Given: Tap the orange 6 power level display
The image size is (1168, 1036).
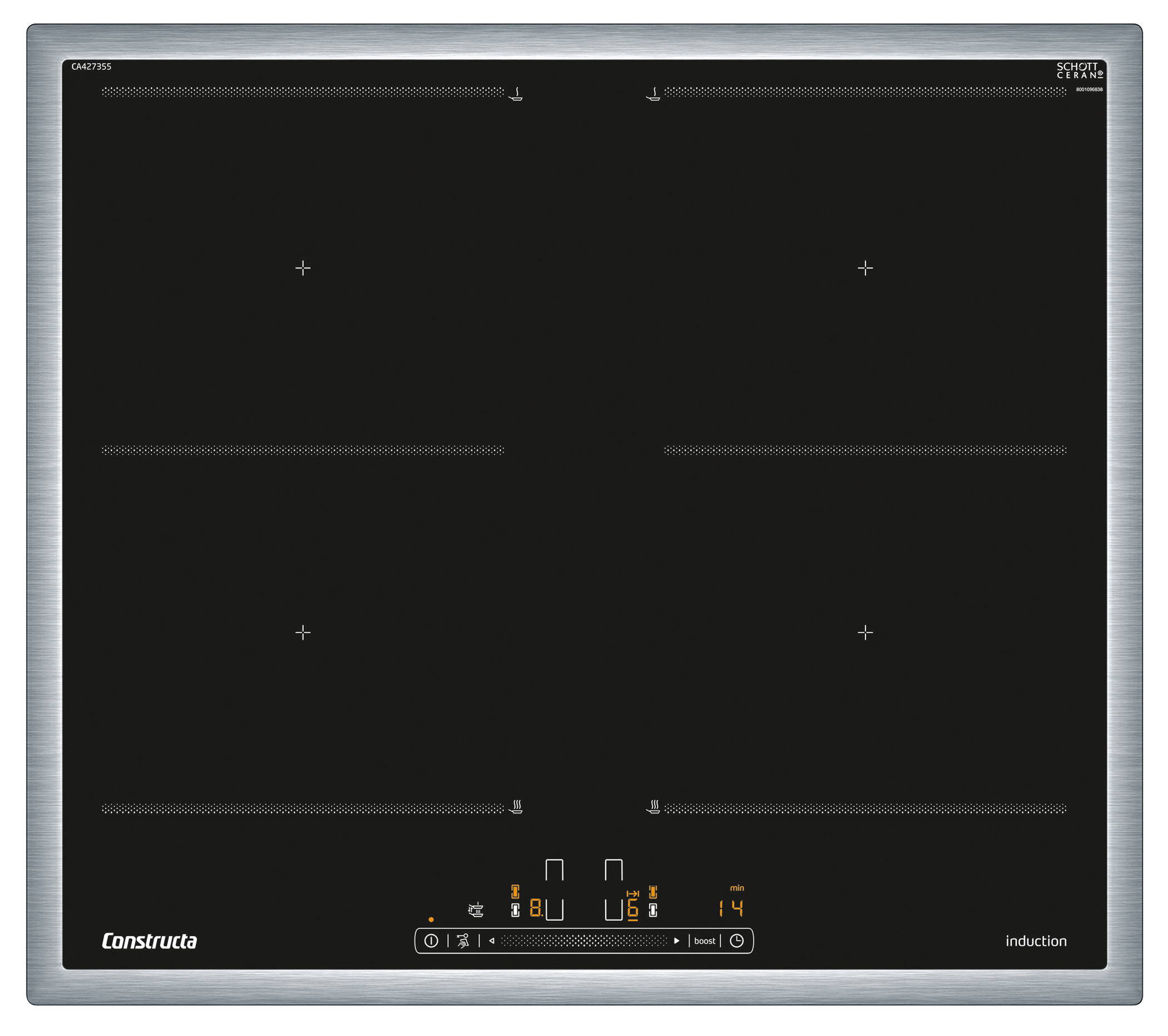Looking at the screenshot, I should click(632, 908).
